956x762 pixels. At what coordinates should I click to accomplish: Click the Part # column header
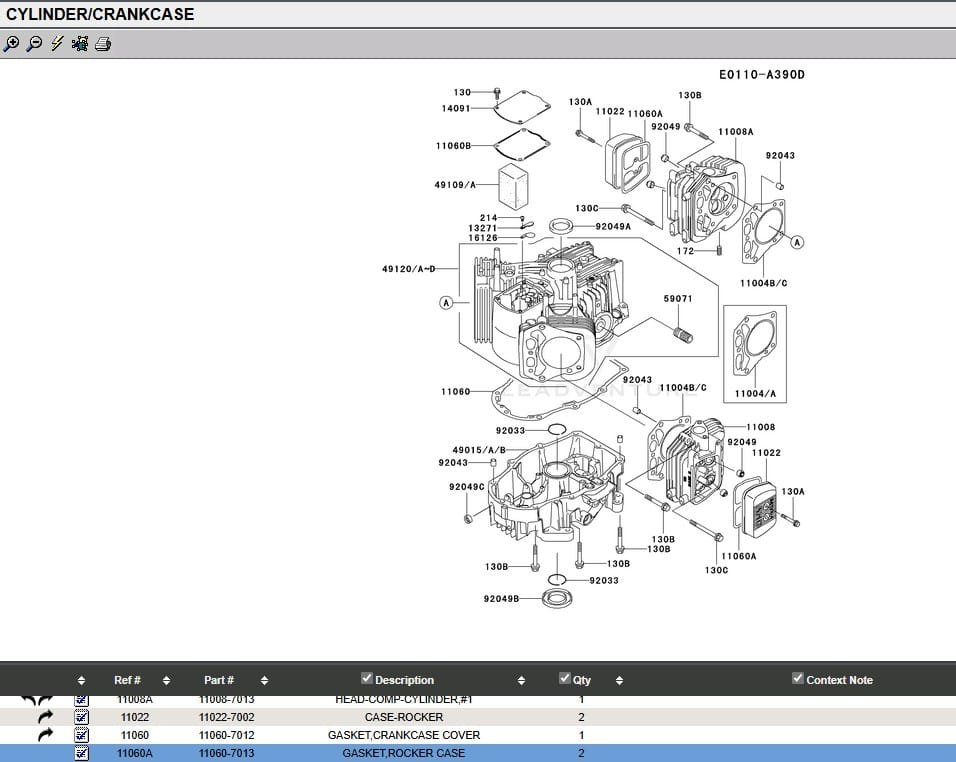[x=219, y=680]
